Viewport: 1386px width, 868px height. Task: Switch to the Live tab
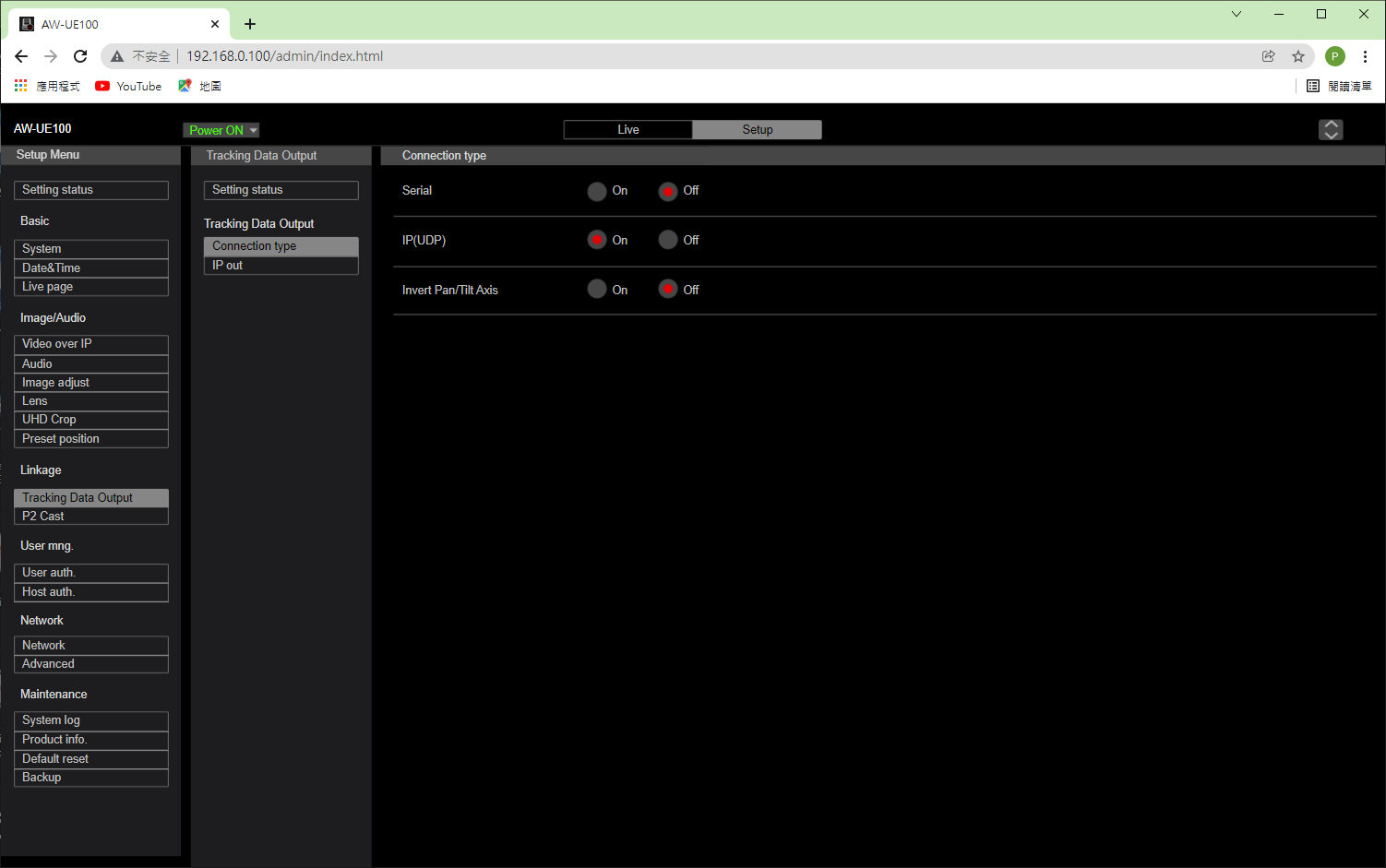[x=627, y=130]
